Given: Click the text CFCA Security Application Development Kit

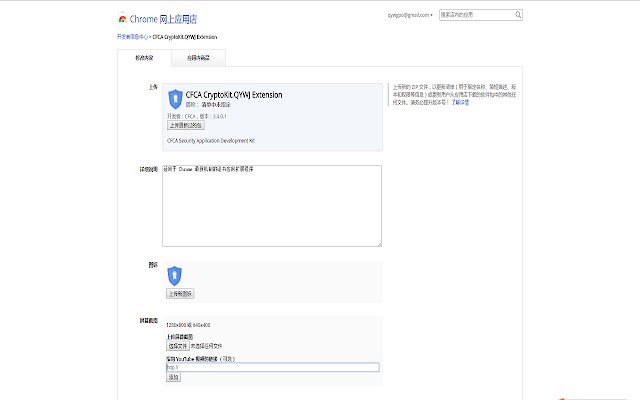Looking at the screenshot, I should tap(211, 140).
